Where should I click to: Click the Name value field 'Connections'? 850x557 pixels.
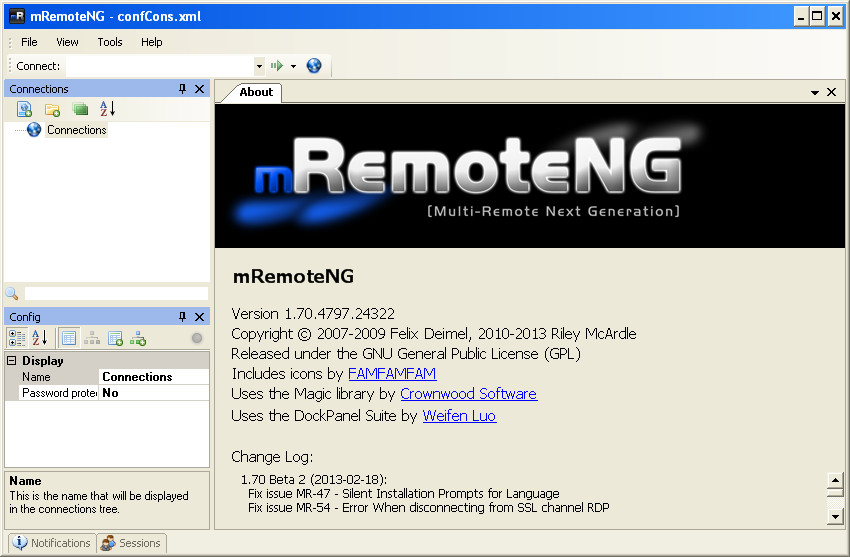[x=154, y=377]
